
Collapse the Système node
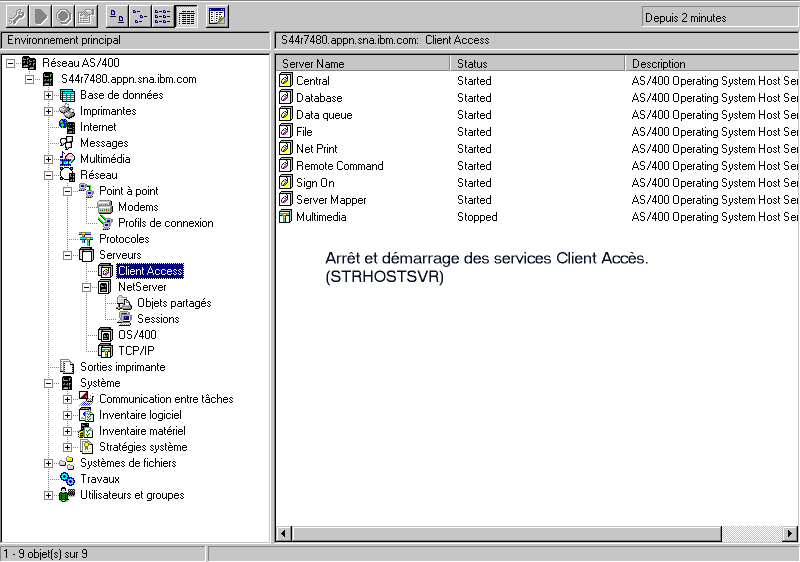pyautogui.click(x=48, y=383)
